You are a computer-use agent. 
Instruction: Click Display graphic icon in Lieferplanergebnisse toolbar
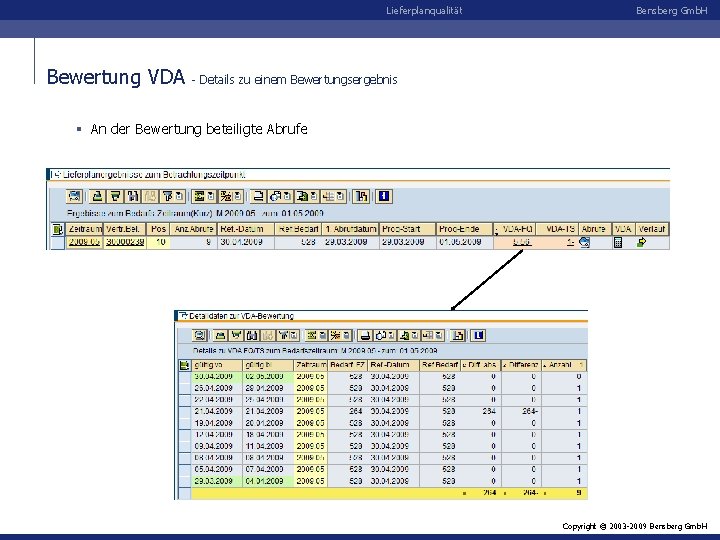361,196
